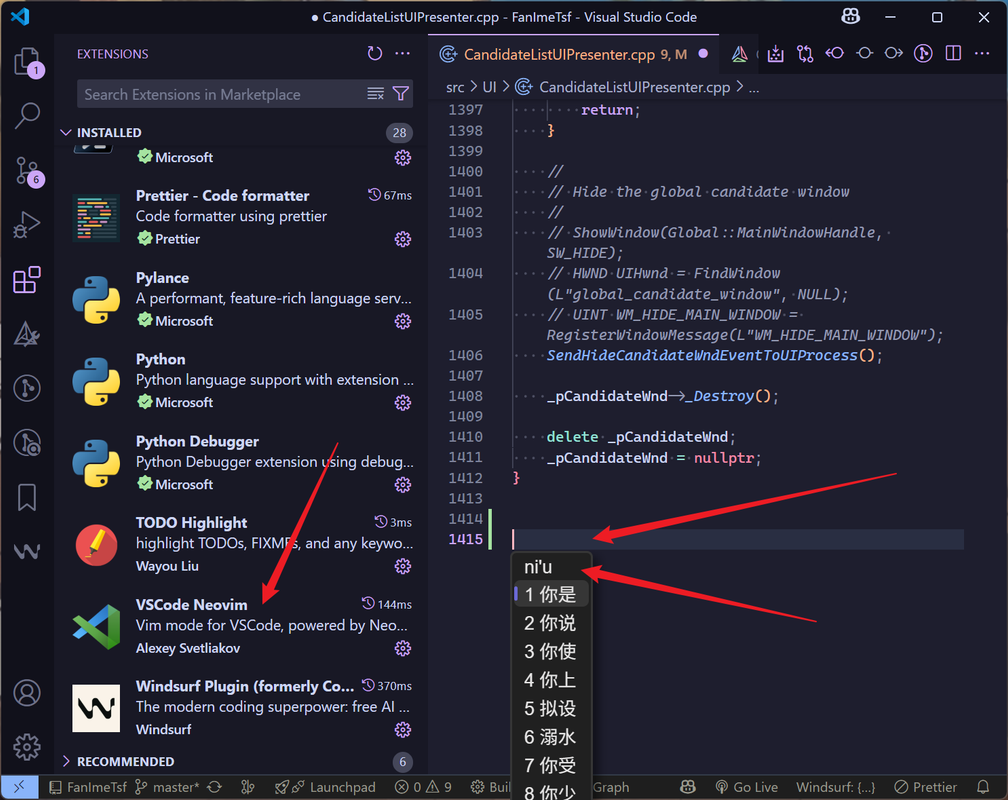This screenshot has height=800, width=1008.
Task: Select IME candidate 4 你上
Action: [551, 679]
